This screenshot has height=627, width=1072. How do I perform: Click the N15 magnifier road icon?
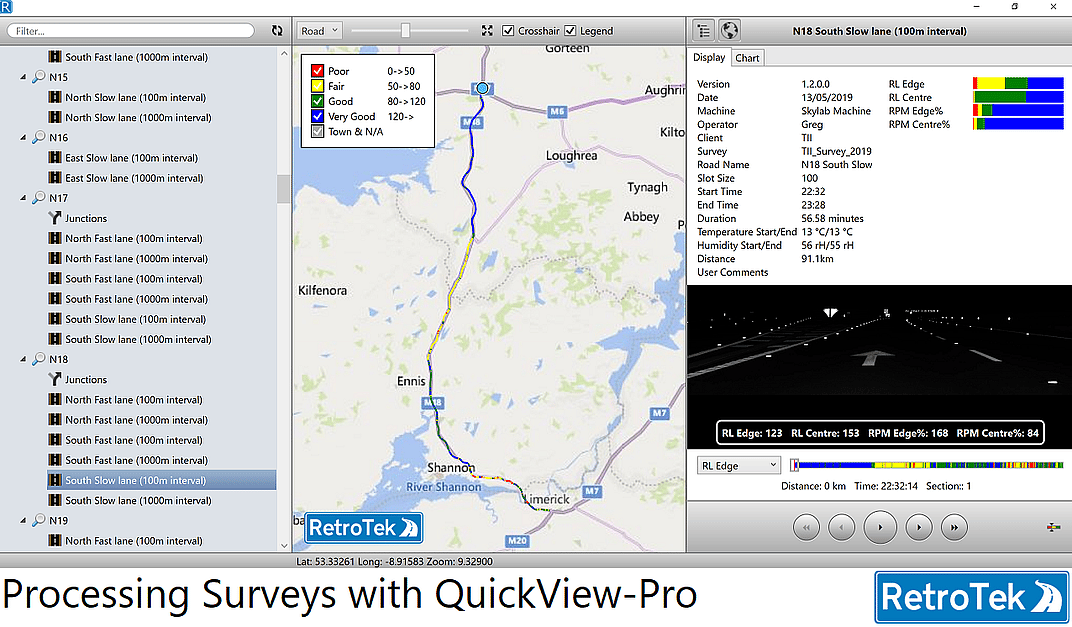pos(39,77)
